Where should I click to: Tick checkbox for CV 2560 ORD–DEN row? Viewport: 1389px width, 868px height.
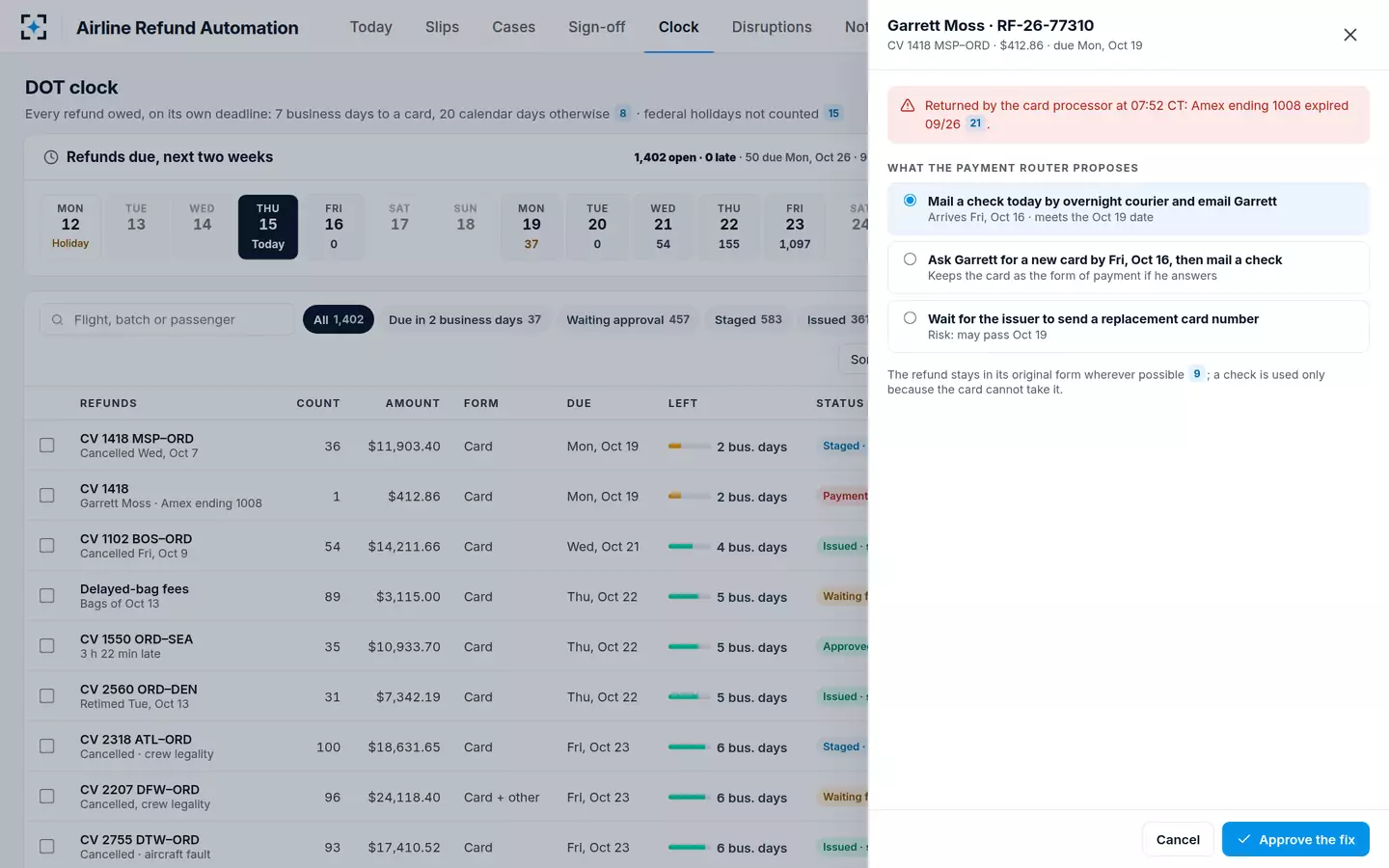coord(46,695)
